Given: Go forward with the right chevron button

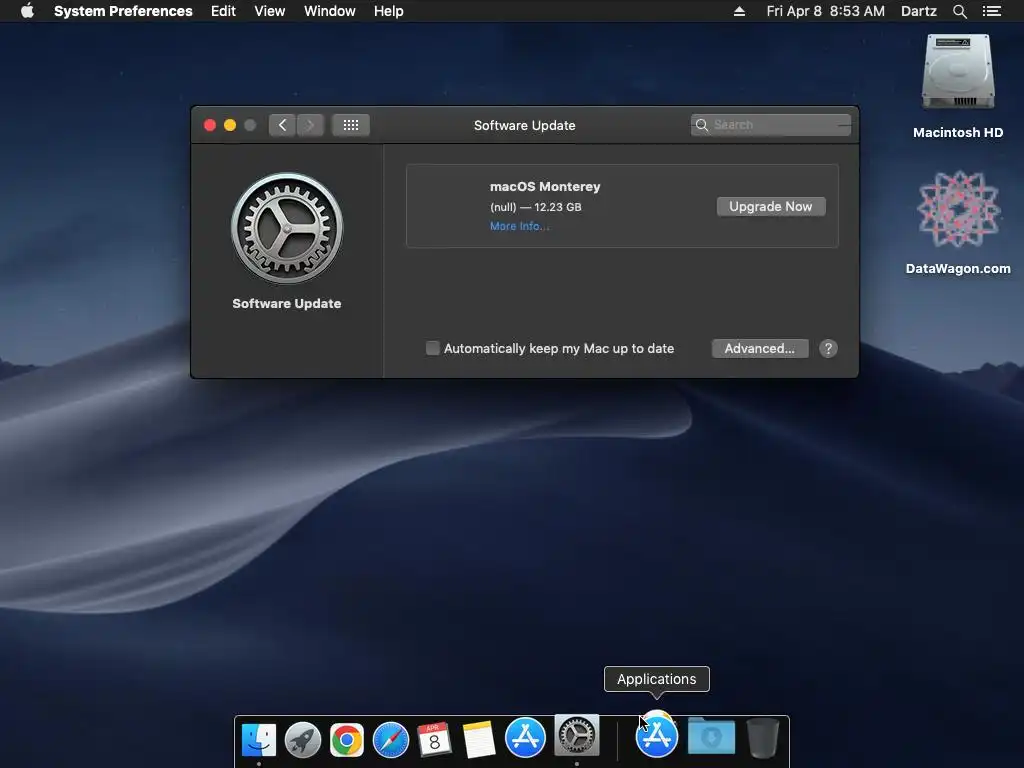Looking at the screenshot, I should pyautogui.click(x=310, y=125).
